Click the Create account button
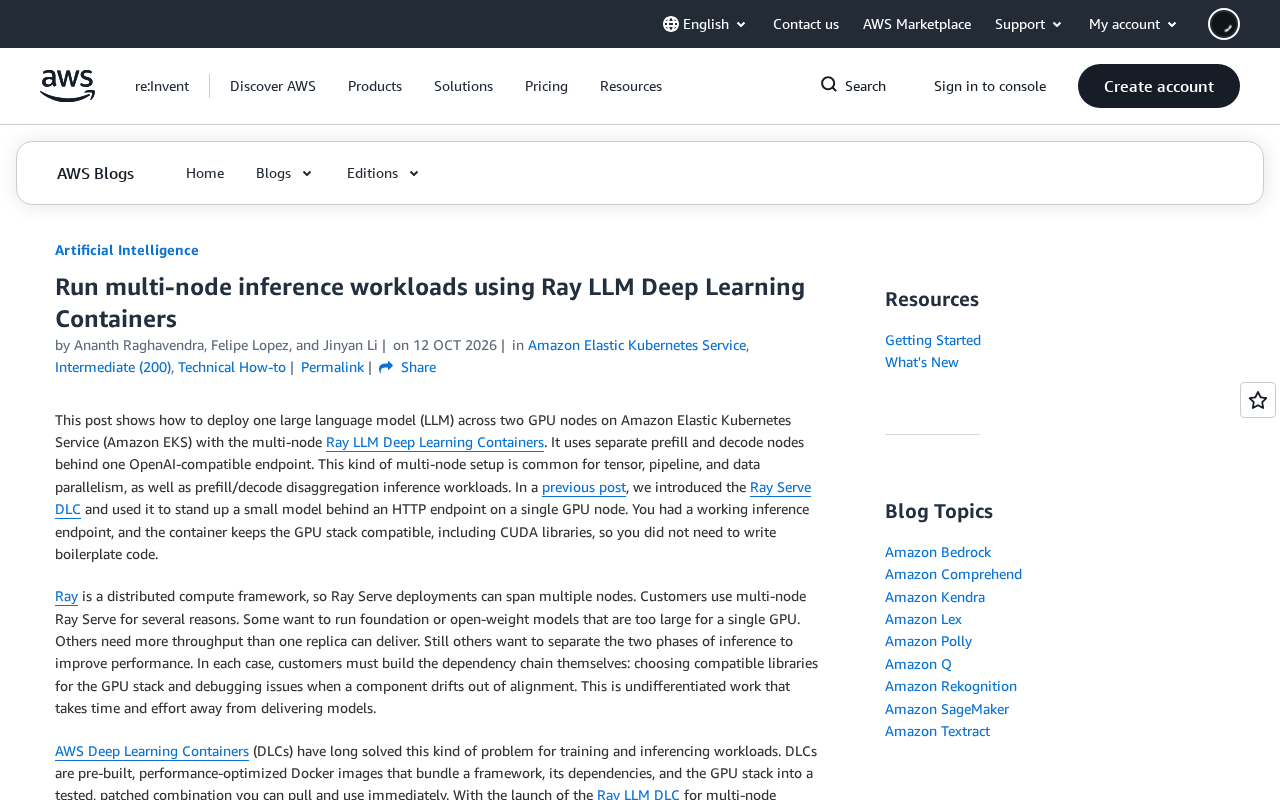Screen dimensions: 1280x800 (1159, 86)
